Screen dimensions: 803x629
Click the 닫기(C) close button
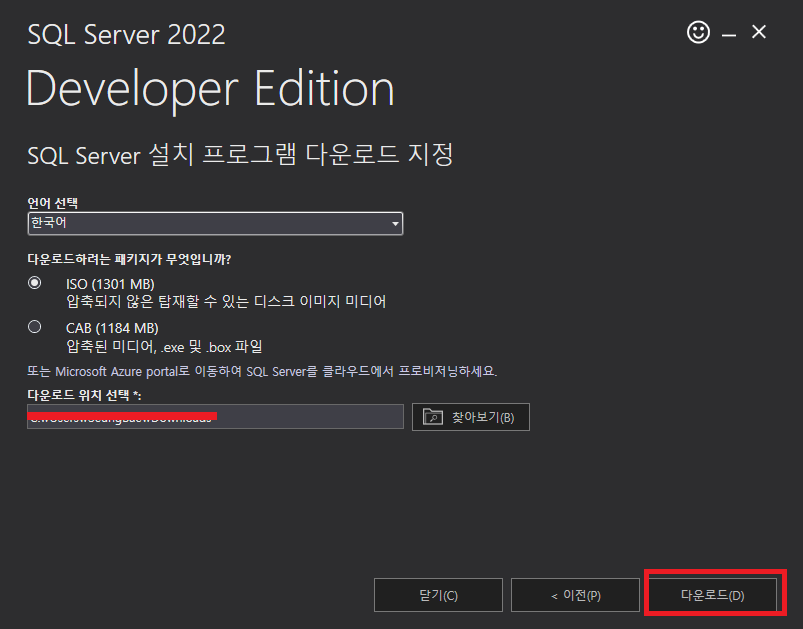[x=438, y=595]
